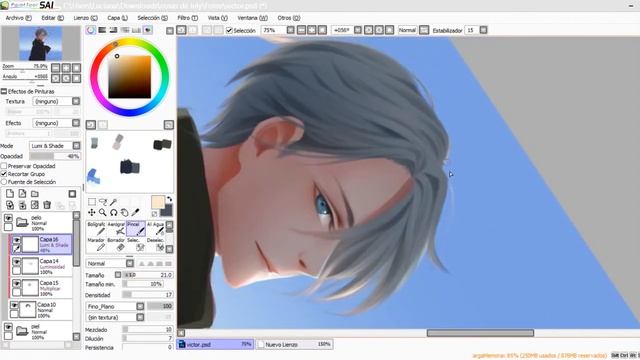Enable Fuente de Selección option
Viewport: 640px width, 360px height.
[x=4, y=182]
